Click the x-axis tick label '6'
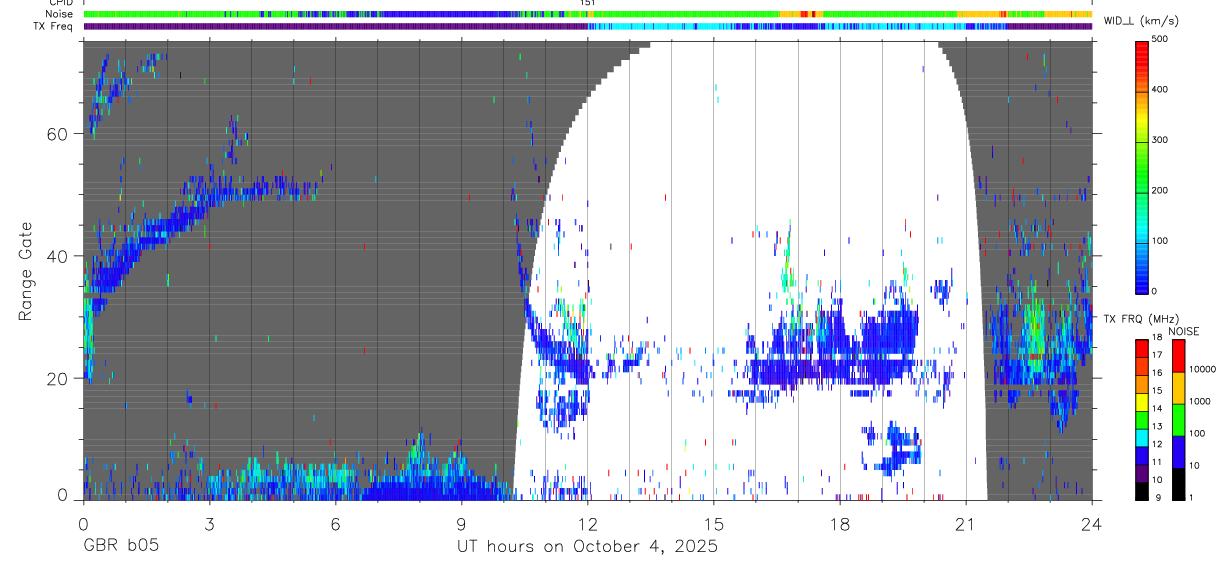The width and height of the screenshot is (1228, 567). coord(335,523)
